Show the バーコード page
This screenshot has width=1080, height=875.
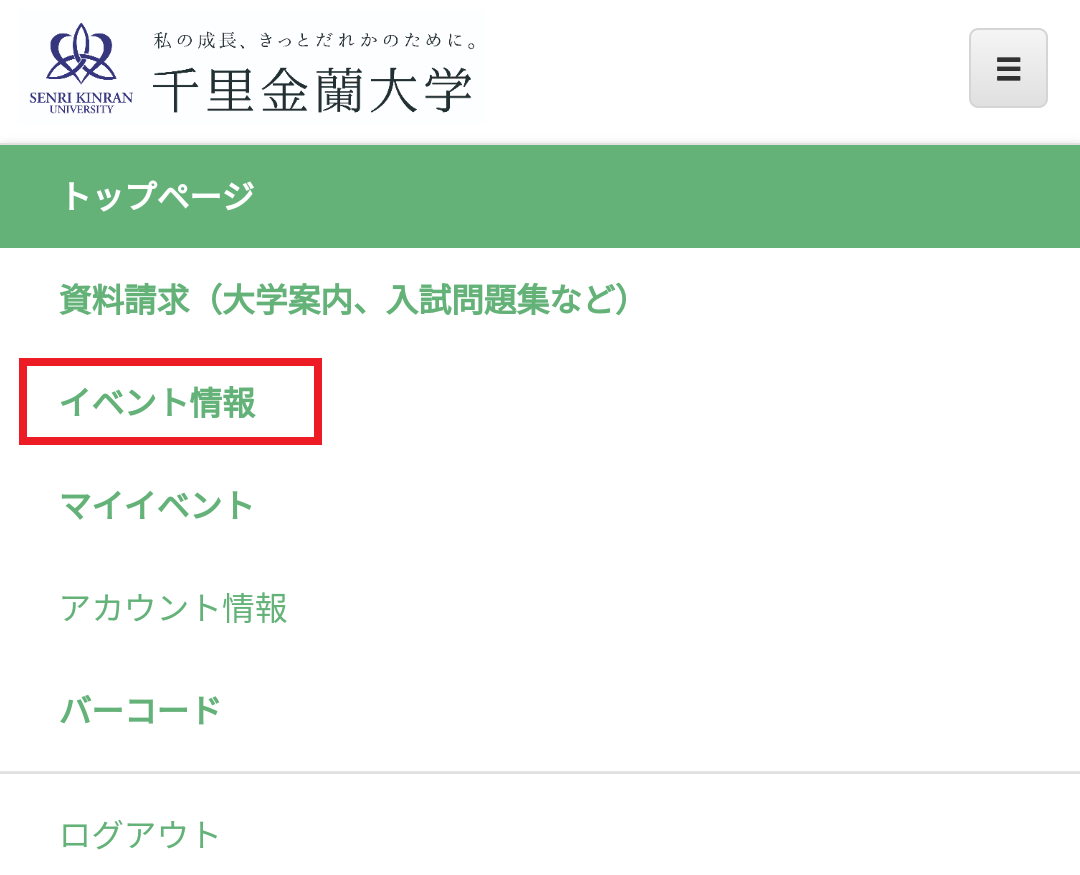click(x=141, y=710)
